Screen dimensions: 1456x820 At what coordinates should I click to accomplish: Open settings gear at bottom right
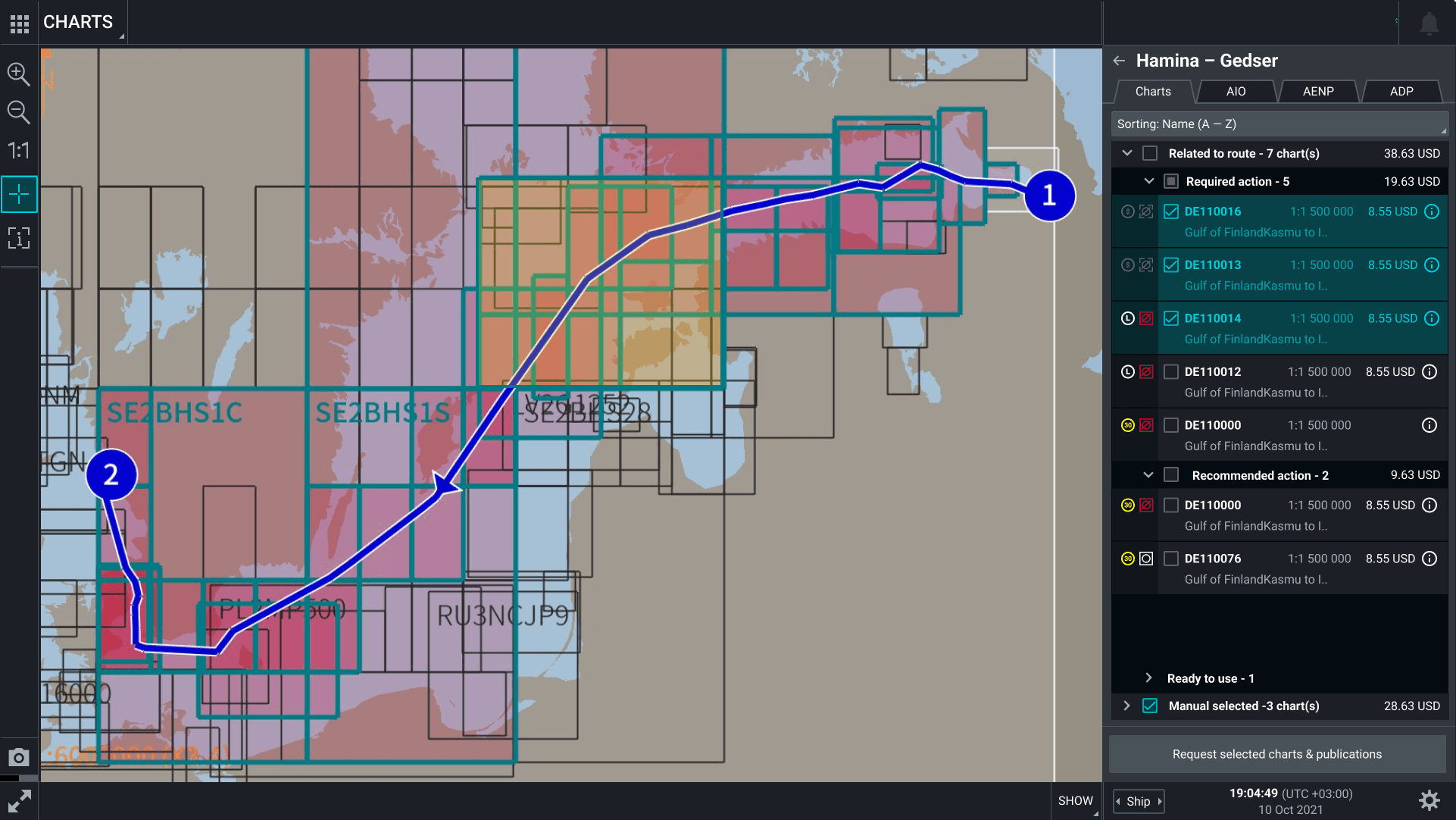tap(1429, 800)
